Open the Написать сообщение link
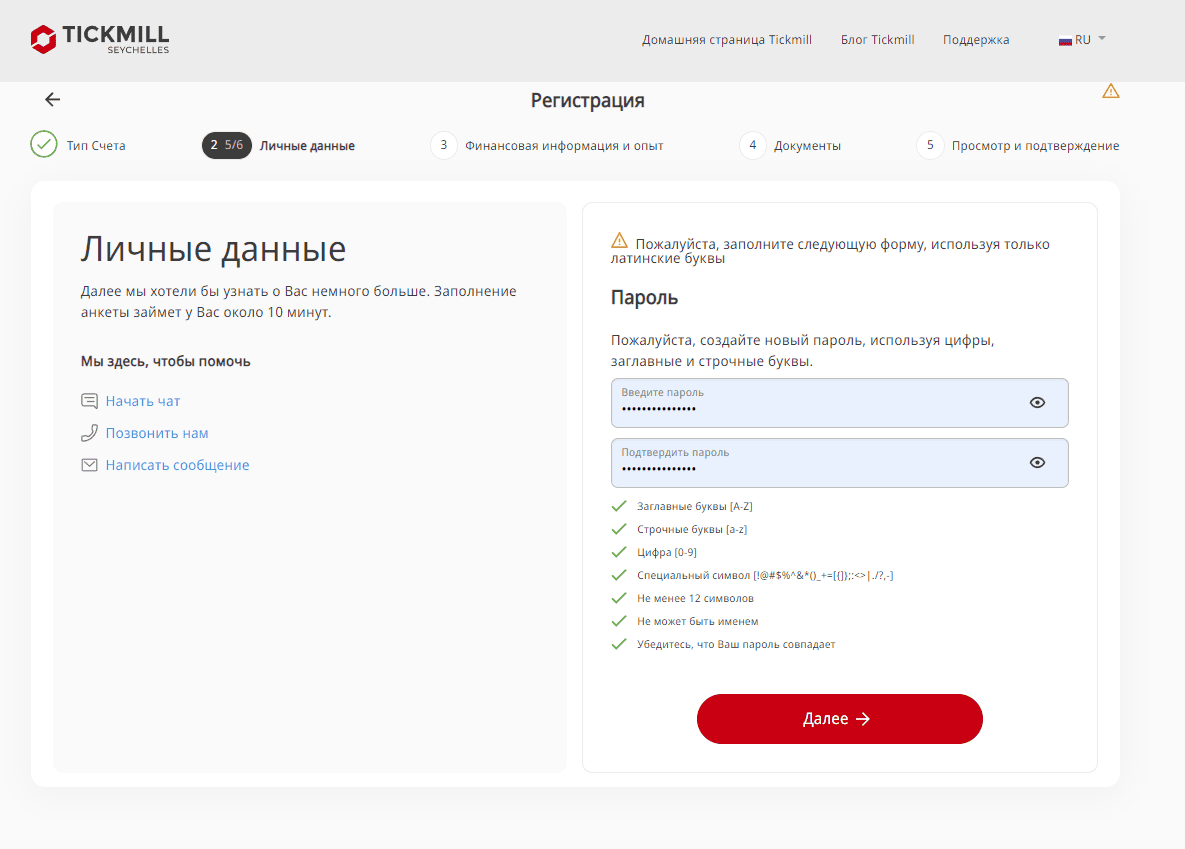The image size is (1185, 849). 177,465
